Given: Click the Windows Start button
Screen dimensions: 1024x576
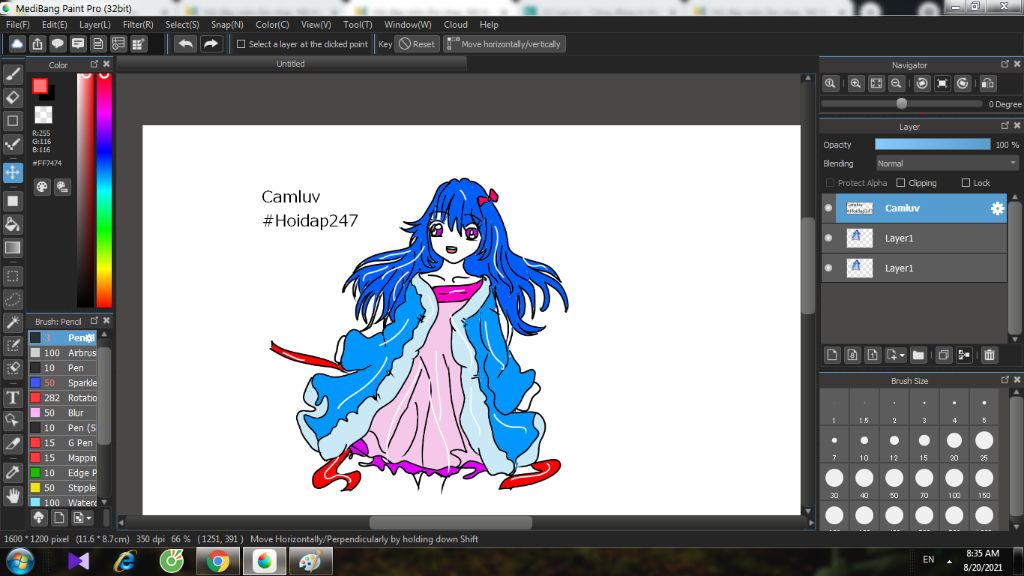Looking at the screenshot, I should coord(20,562).
